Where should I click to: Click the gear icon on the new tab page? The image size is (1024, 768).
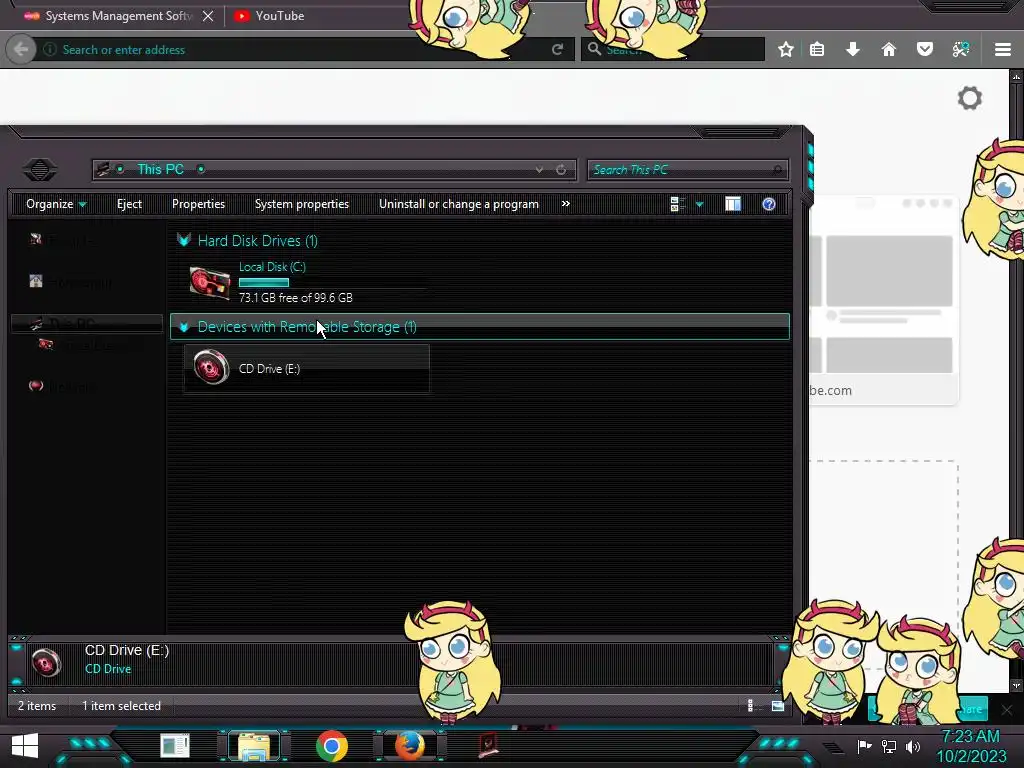point(970,99)
